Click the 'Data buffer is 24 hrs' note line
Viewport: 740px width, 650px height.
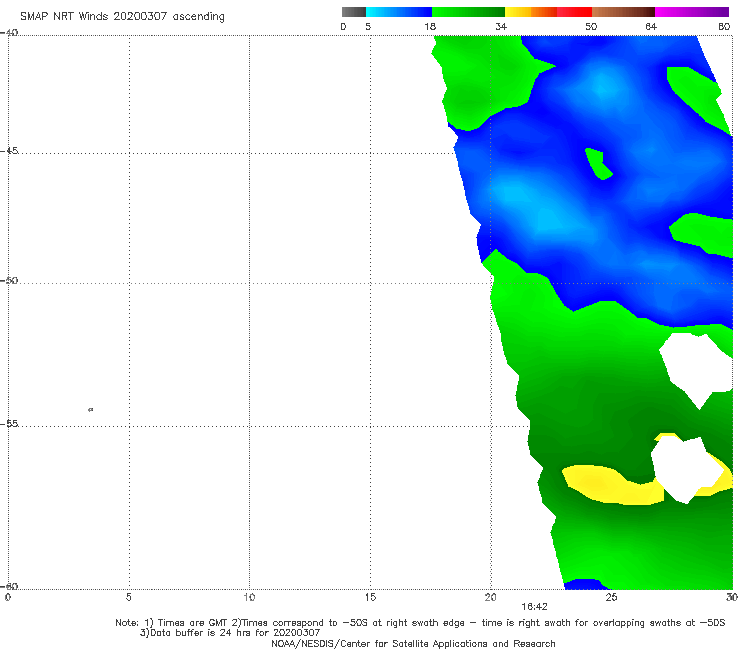[230, 633]
